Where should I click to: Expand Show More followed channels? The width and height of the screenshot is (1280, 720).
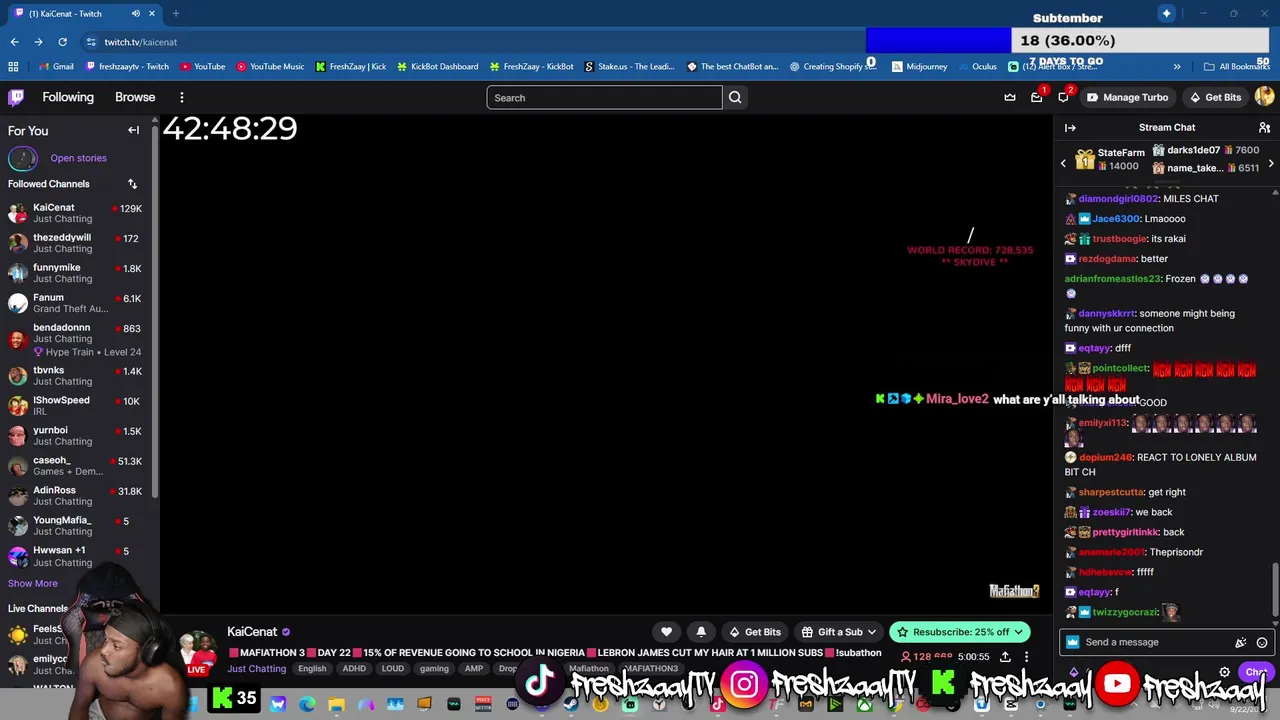click(32, 583)
